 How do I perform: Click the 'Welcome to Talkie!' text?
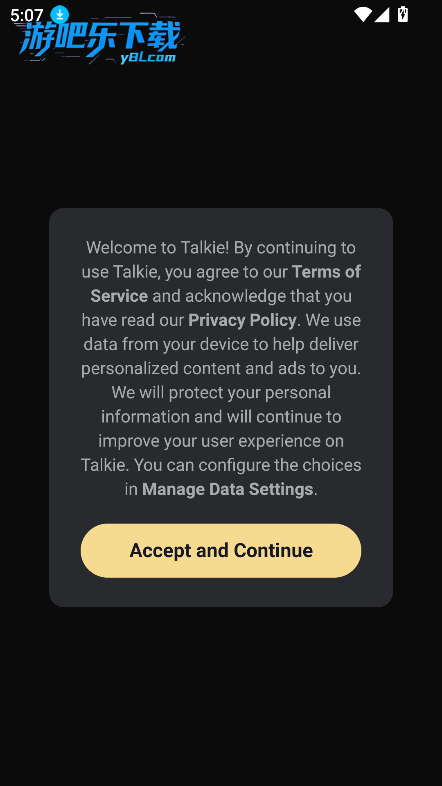[158, 247]
